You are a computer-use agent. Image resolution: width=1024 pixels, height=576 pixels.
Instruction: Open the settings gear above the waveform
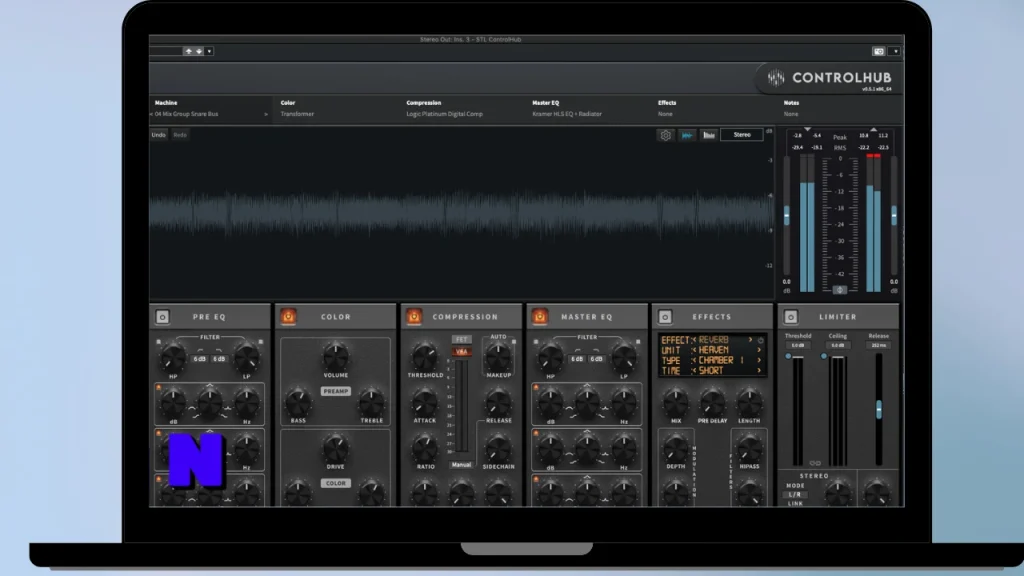(x=665, y=135)
